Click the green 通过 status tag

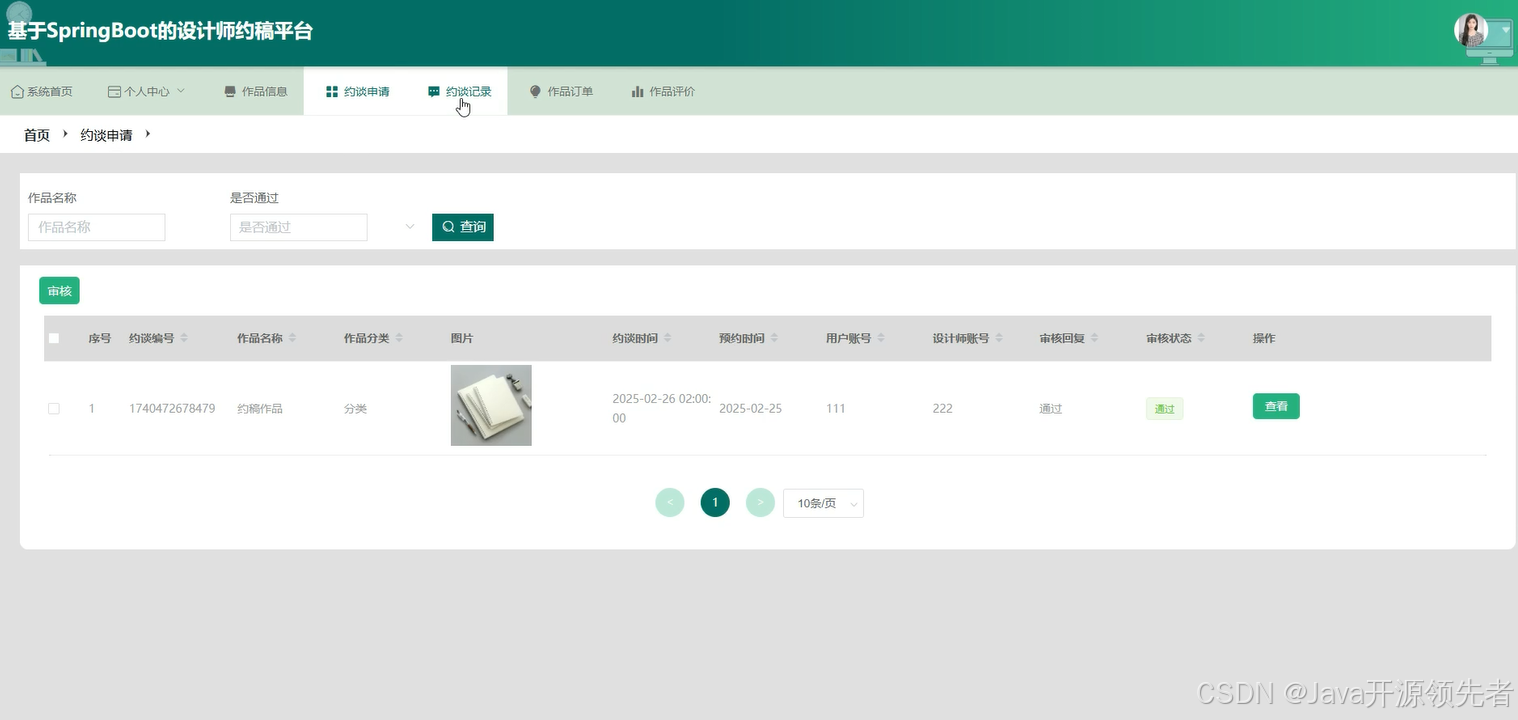(1164, 408)
